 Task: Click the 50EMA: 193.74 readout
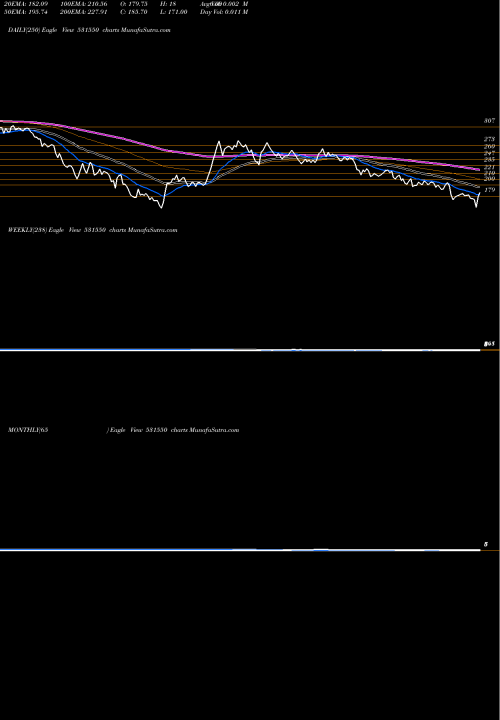pyautogui.click(x=28, y=11)
